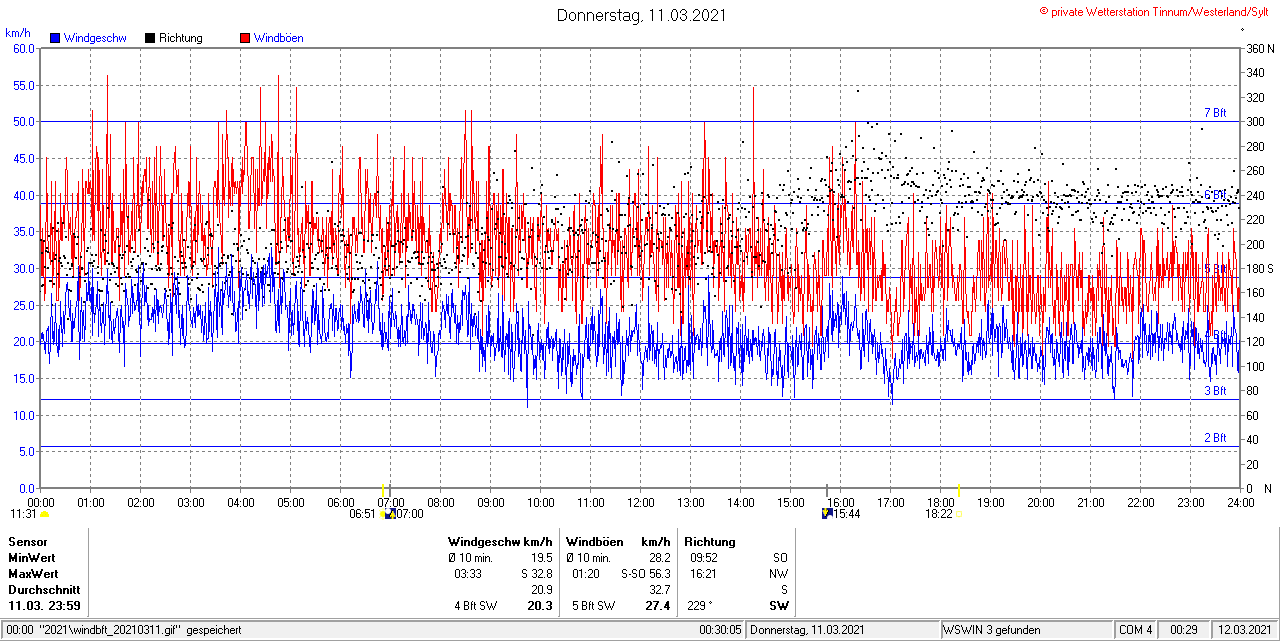Click the 4 Bft SW wind speed entry
1280x641 pixels.
pyautogui.click(x=476, y=606)
